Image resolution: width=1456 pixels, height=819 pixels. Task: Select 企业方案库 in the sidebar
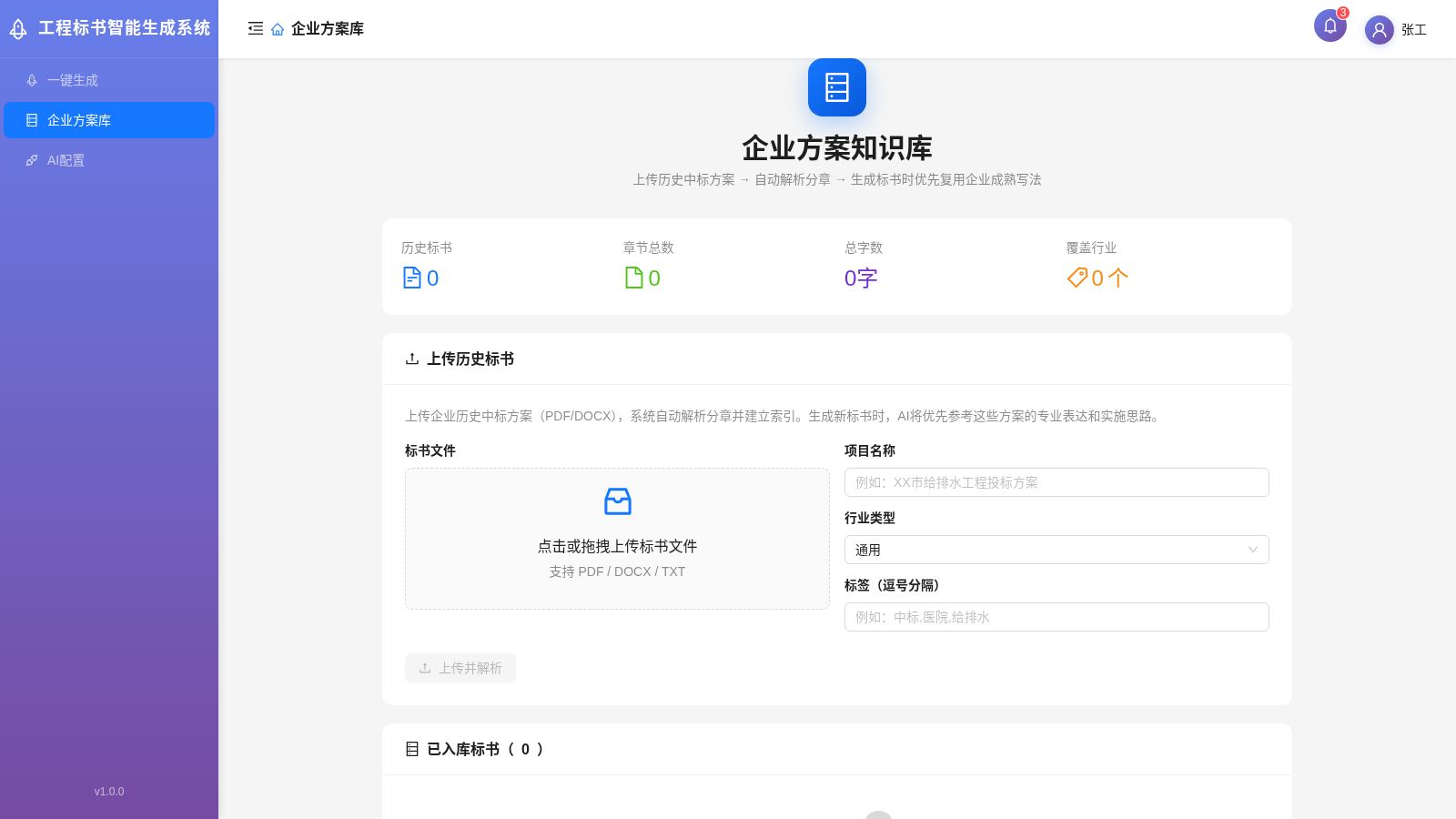109,120
